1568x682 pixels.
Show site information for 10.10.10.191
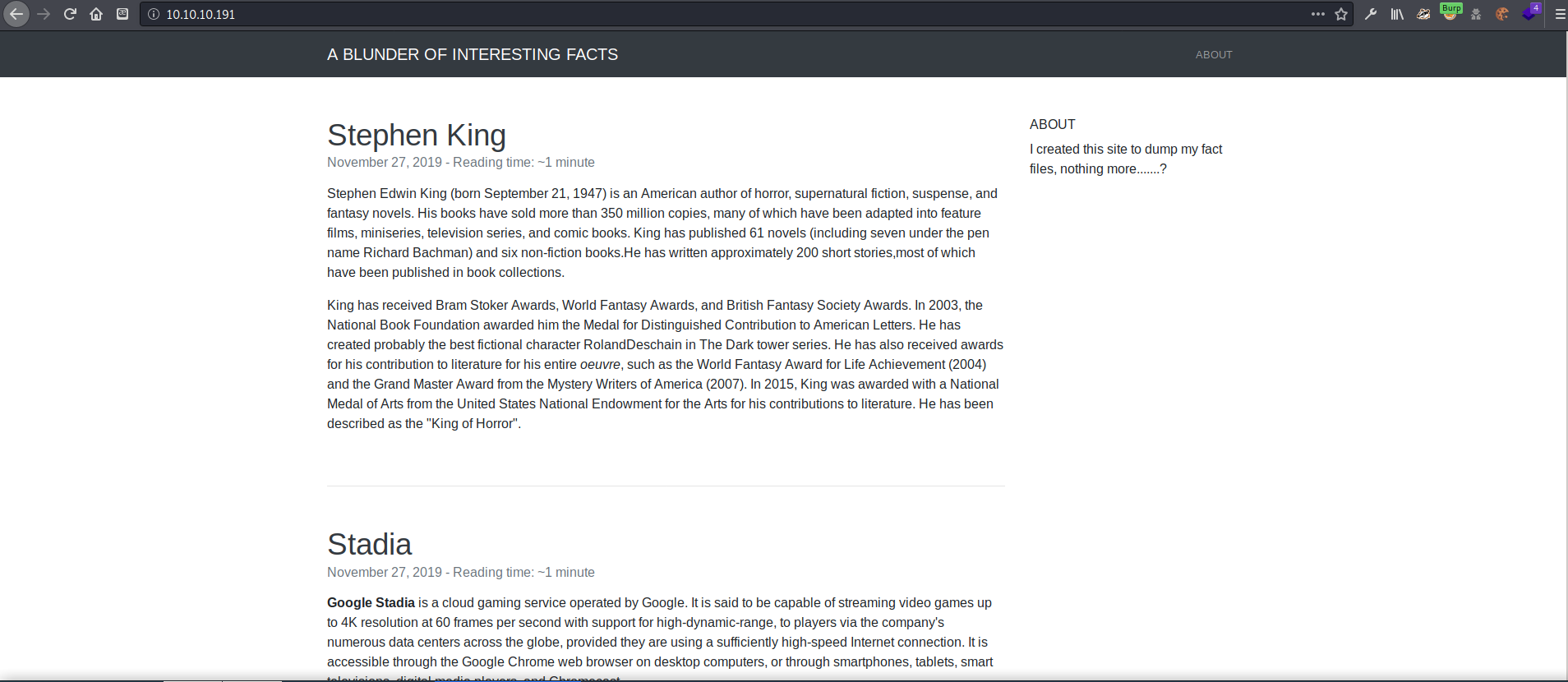pos(154,14)
